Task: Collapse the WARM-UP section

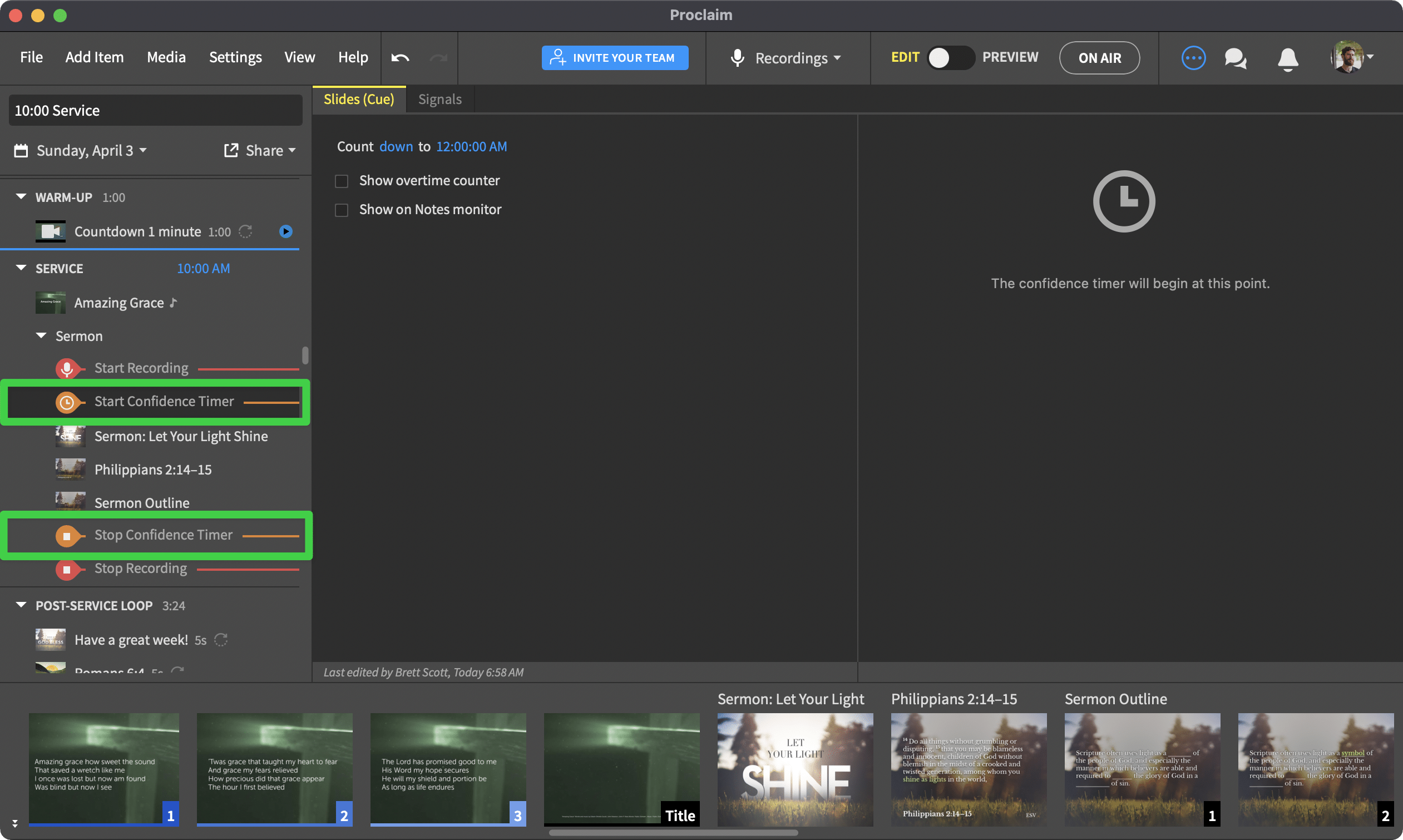Action: 21,197
